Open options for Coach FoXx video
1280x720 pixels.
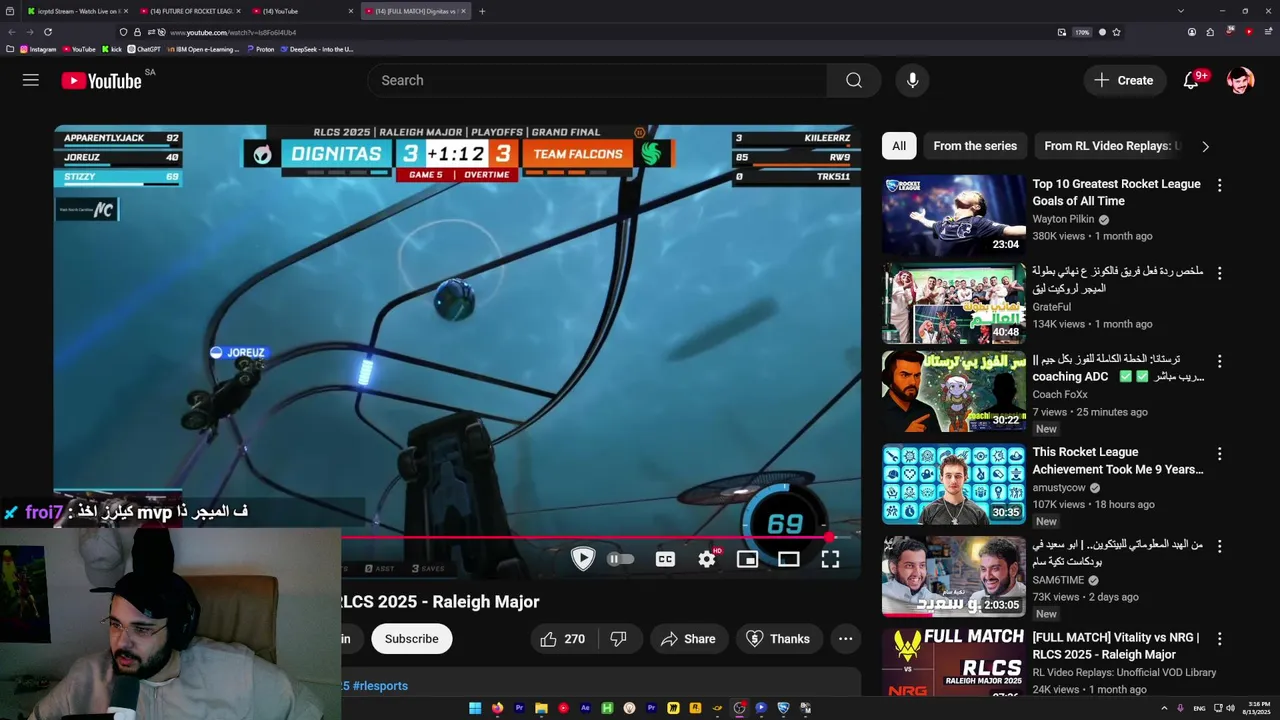point(1219,360)
